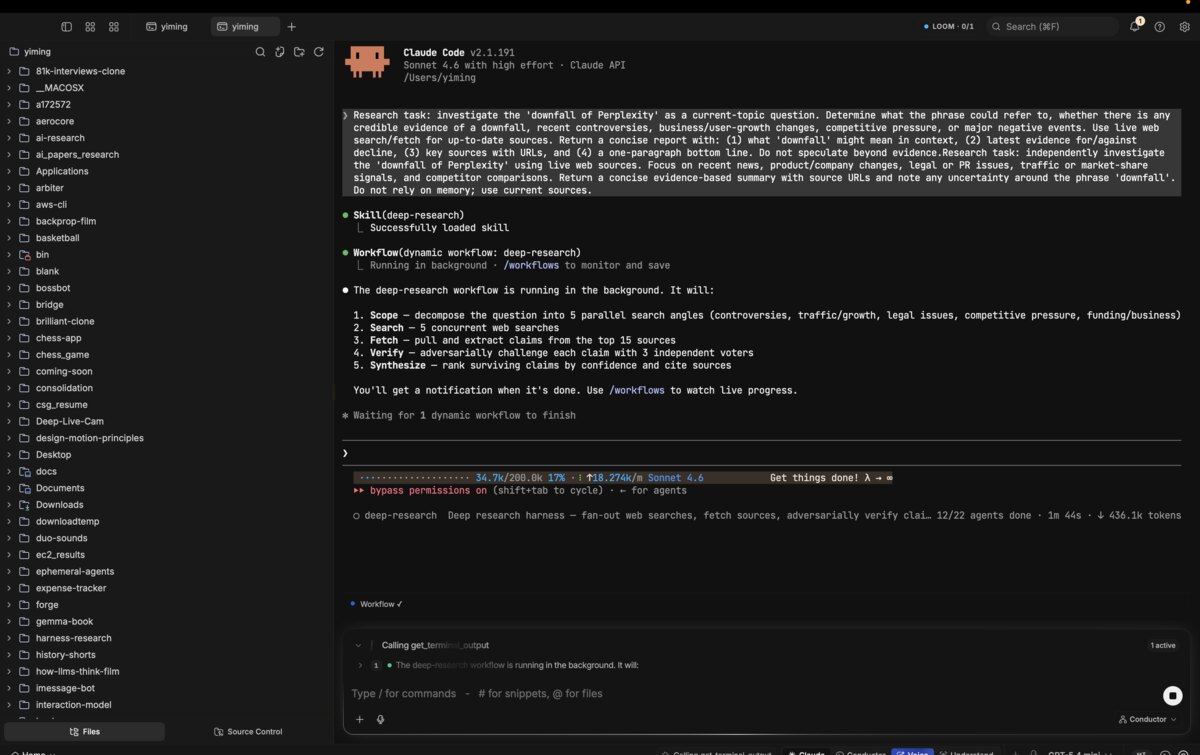Image resolution: width=1200 pixels, height=755 pixels.
Task: Expand the ai_papers_research folder chevron
Action: [x=9, y=154]
